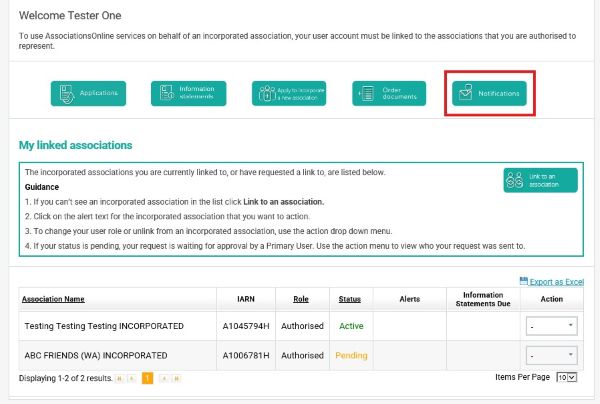Open Action dropdown for Testing Testing Testing INCORPORATED
Image resolution: width=600 pixels, height=404 pixels.
click(551, 326)
